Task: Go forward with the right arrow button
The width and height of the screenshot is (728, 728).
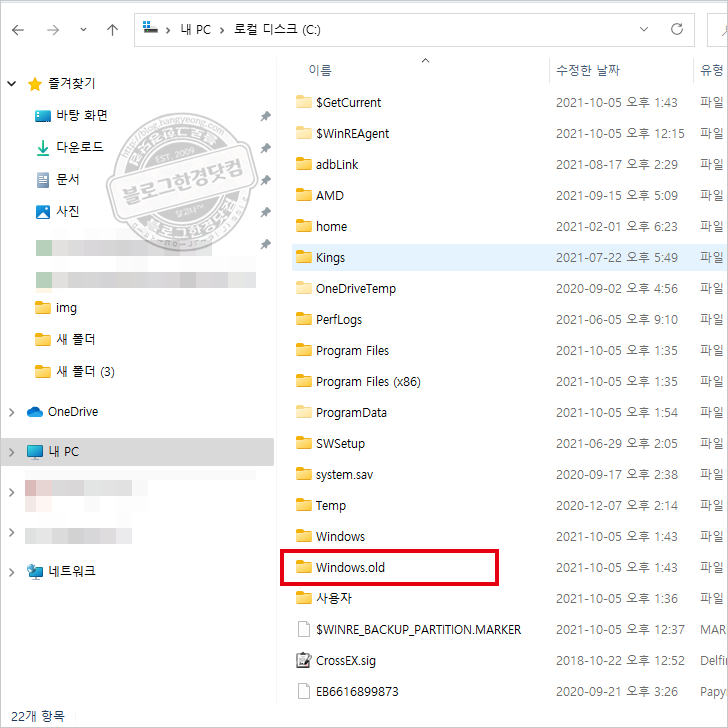Action: [53, 30]
